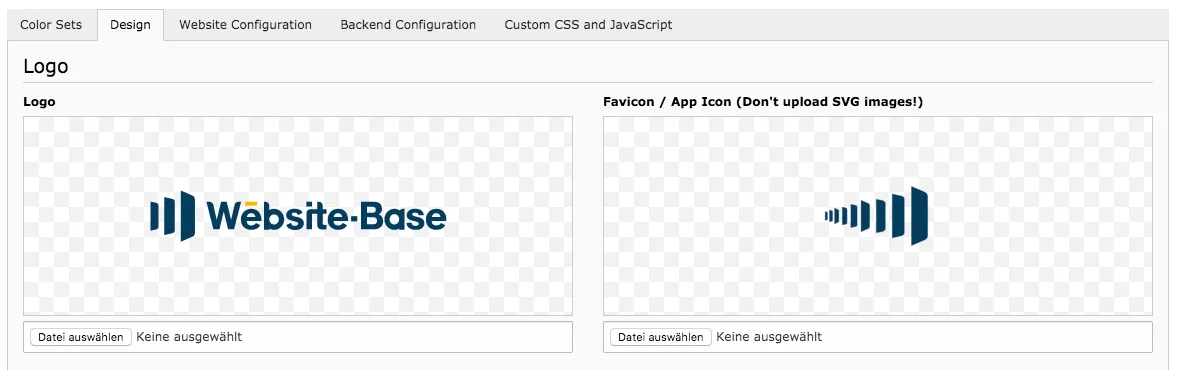Go to the Backend Configuration tab
The width and height of the screenshot is (1180, 370).
pyautogui.click(x=408, y=25)
